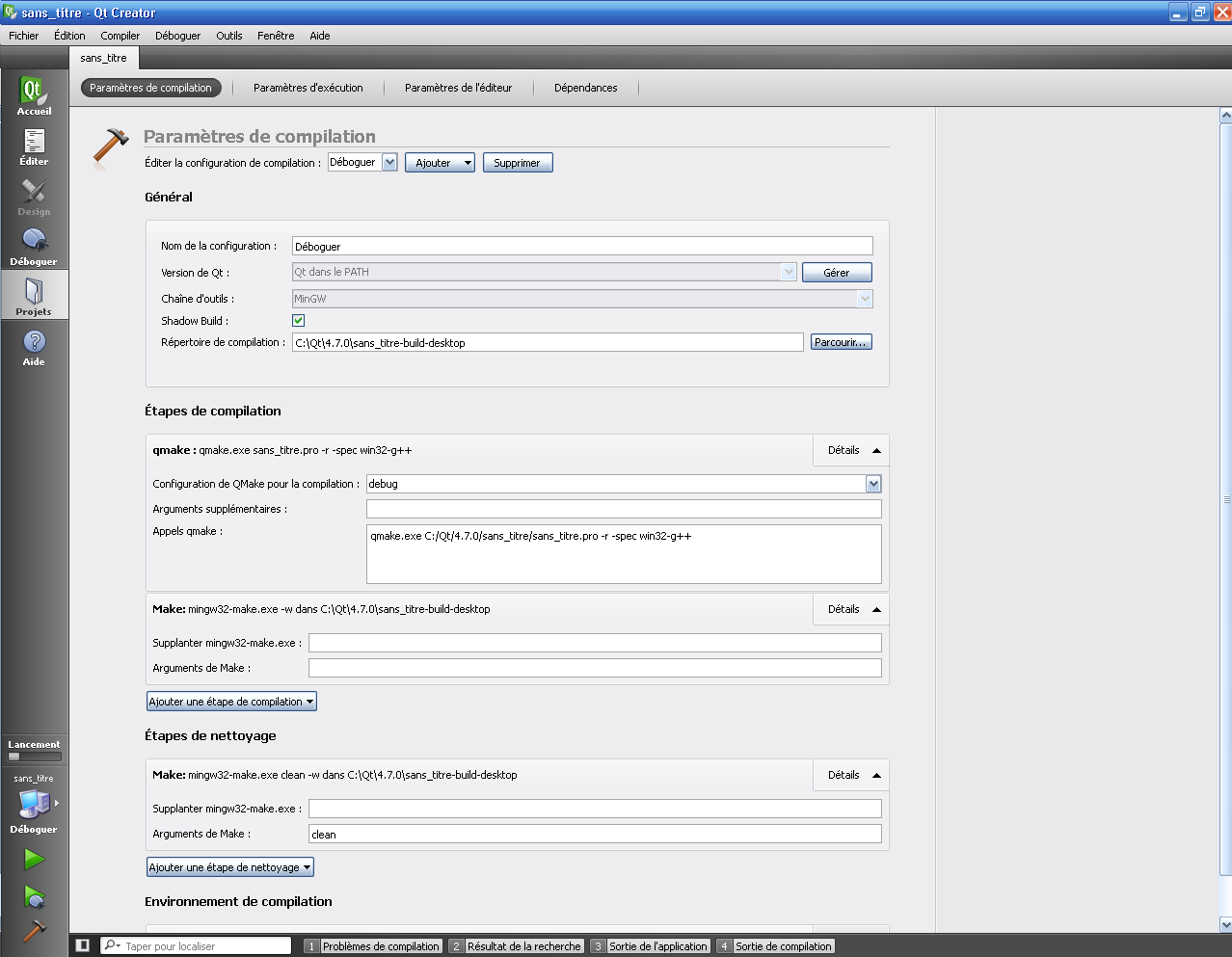Click the clean Arguments de Make field
1232x957 pixels.
pos(595,834)
